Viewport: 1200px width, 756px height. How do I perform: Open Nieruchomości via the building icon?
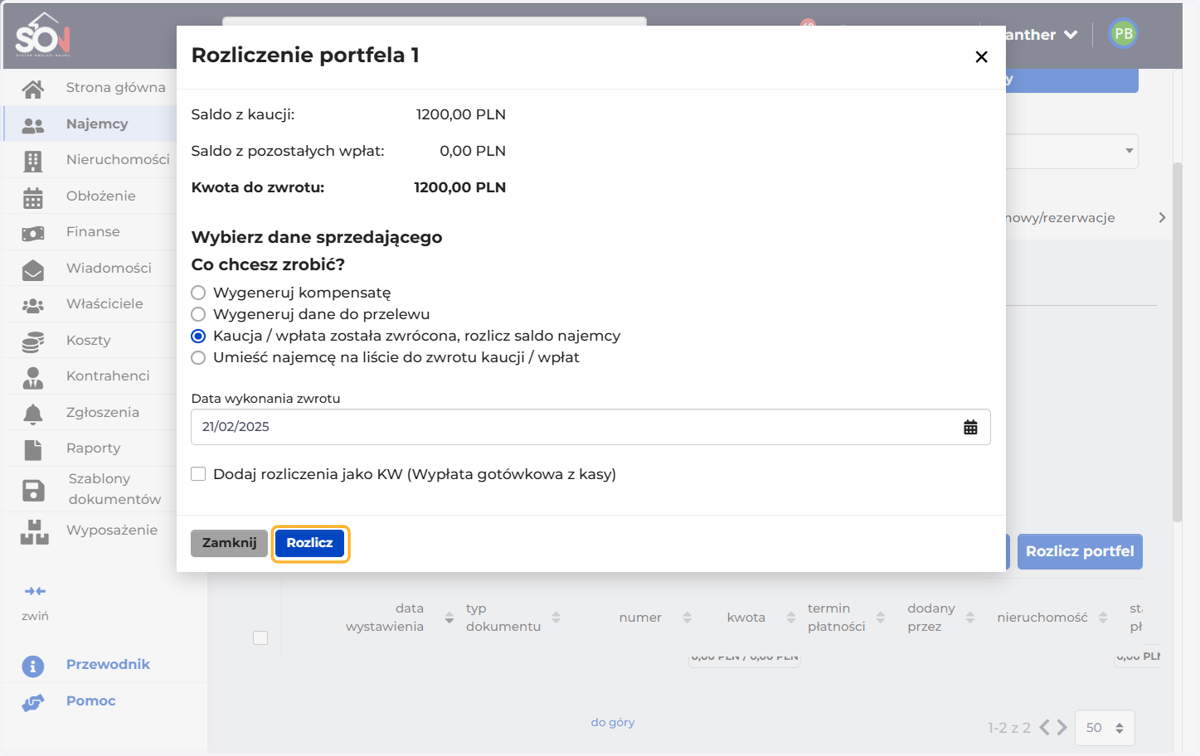point(33,160)
